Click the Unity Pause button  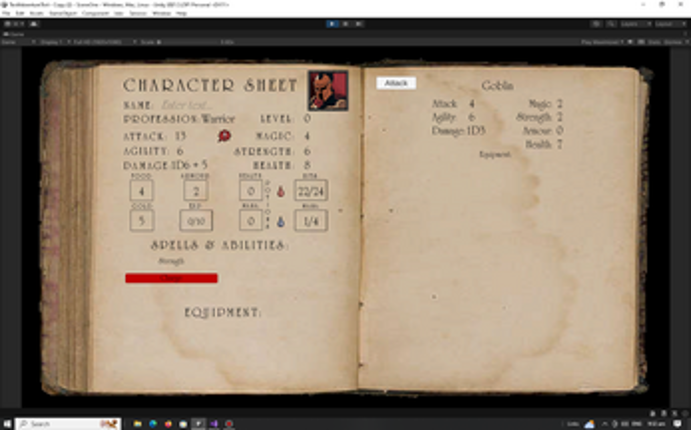pyautogui.click(x=346, y=24)
